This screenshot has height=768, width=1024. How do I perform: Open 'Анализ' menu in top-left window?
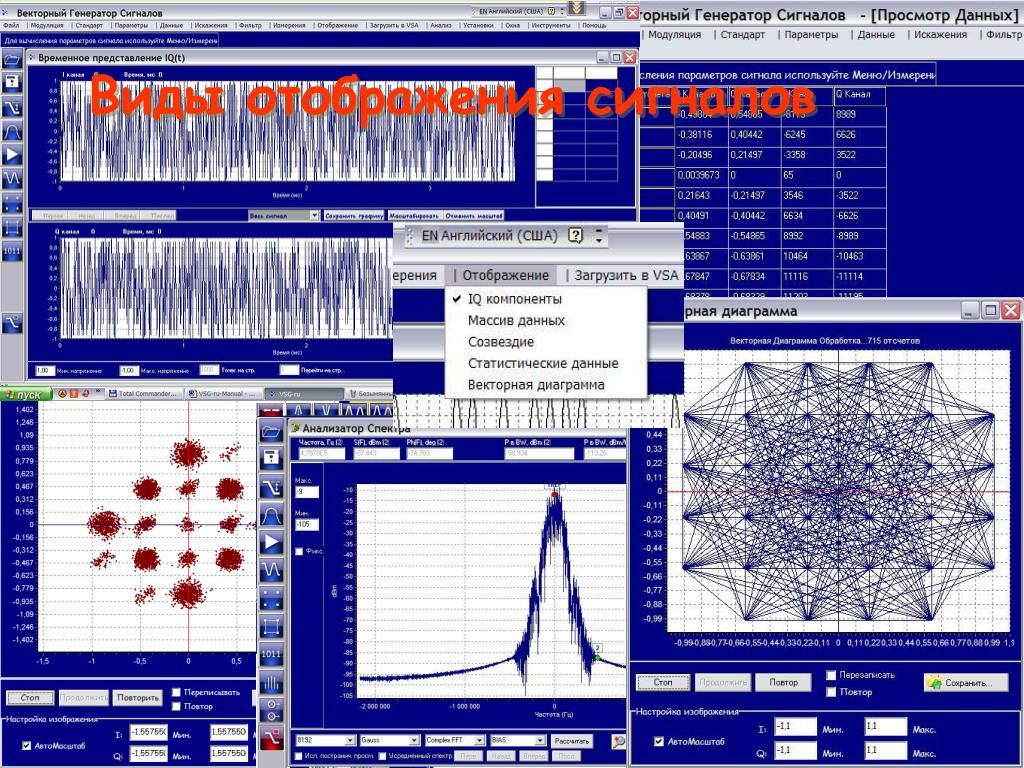(x=441, y=25)
